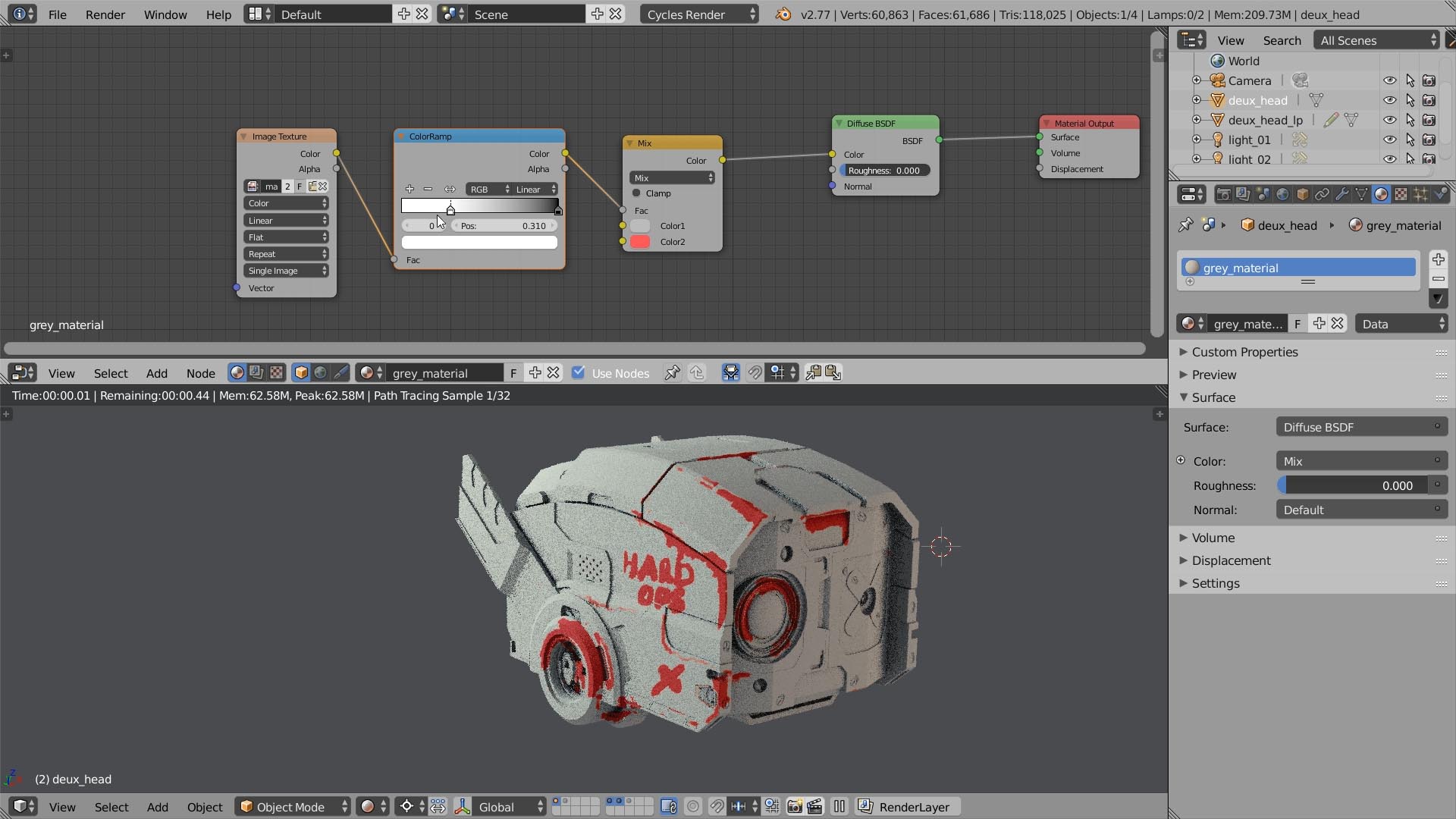The width and height of the screenshot is (1456, 819).
Task: Go to parent node tree arrow icon
Action: click(x=697, y=373)
